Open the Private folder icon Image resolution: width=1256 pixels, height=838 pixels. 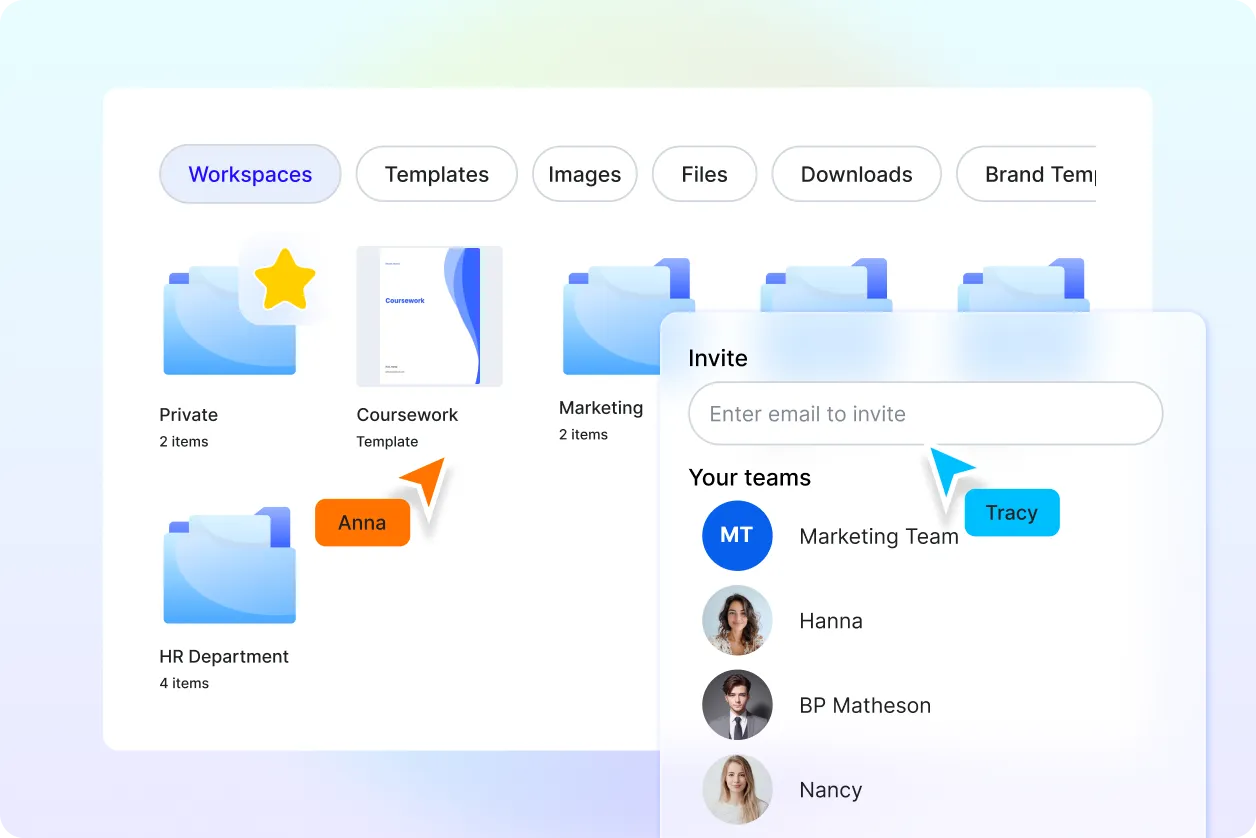point(229,320)
